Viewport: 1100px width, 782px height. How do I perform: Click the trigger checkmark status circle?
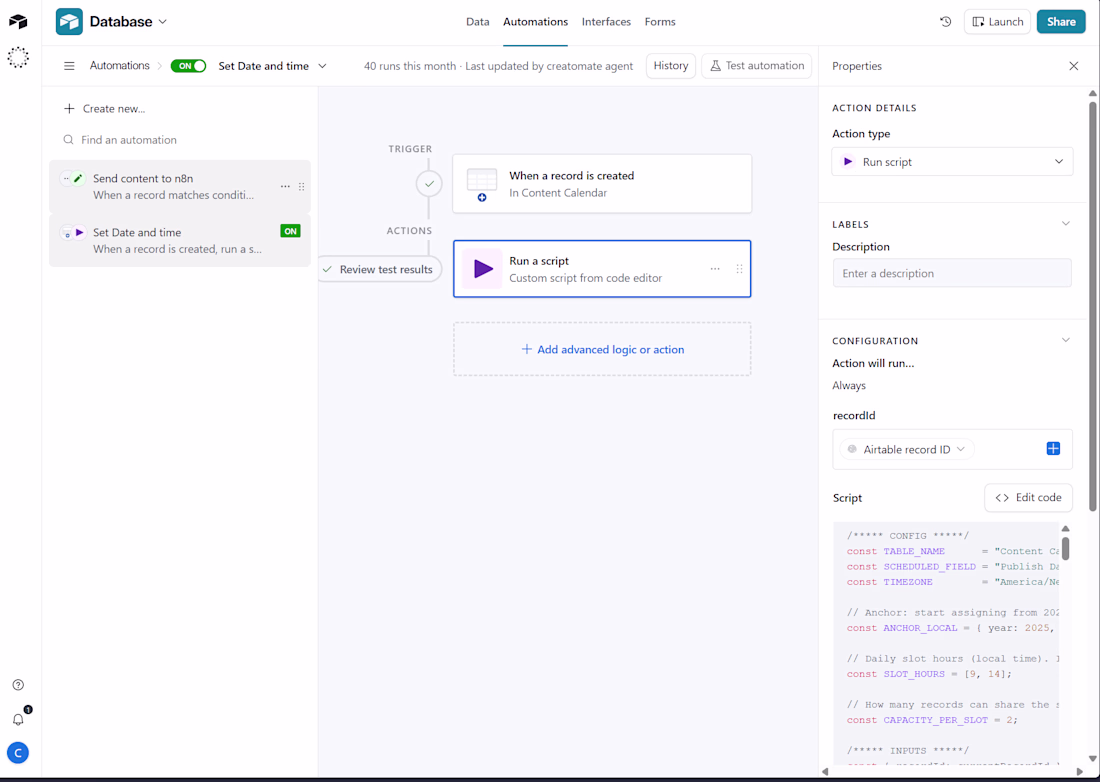pyautogui.click(x=429, y=184)
